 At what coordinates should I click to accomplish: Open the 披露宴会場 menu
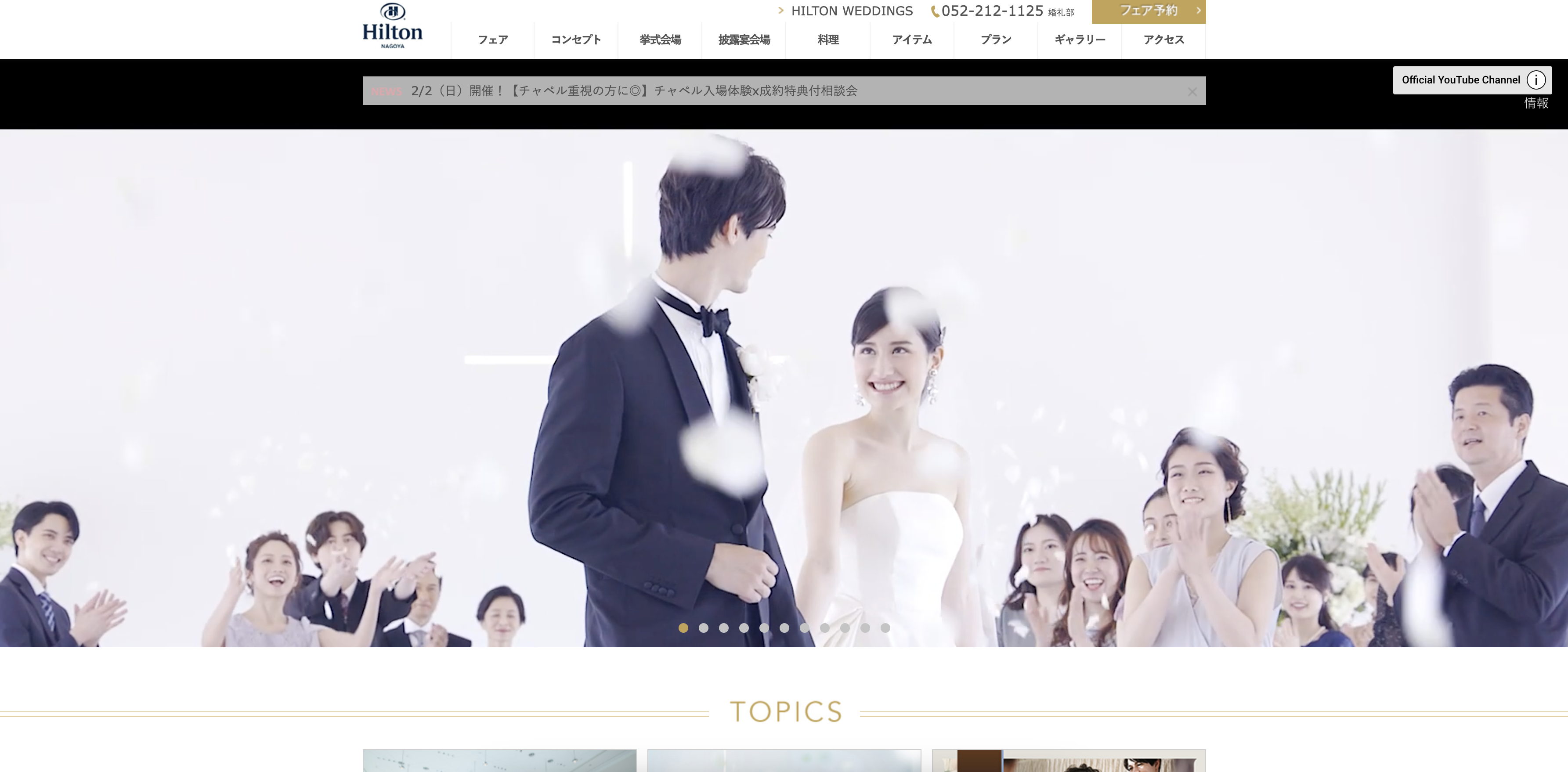744,40
